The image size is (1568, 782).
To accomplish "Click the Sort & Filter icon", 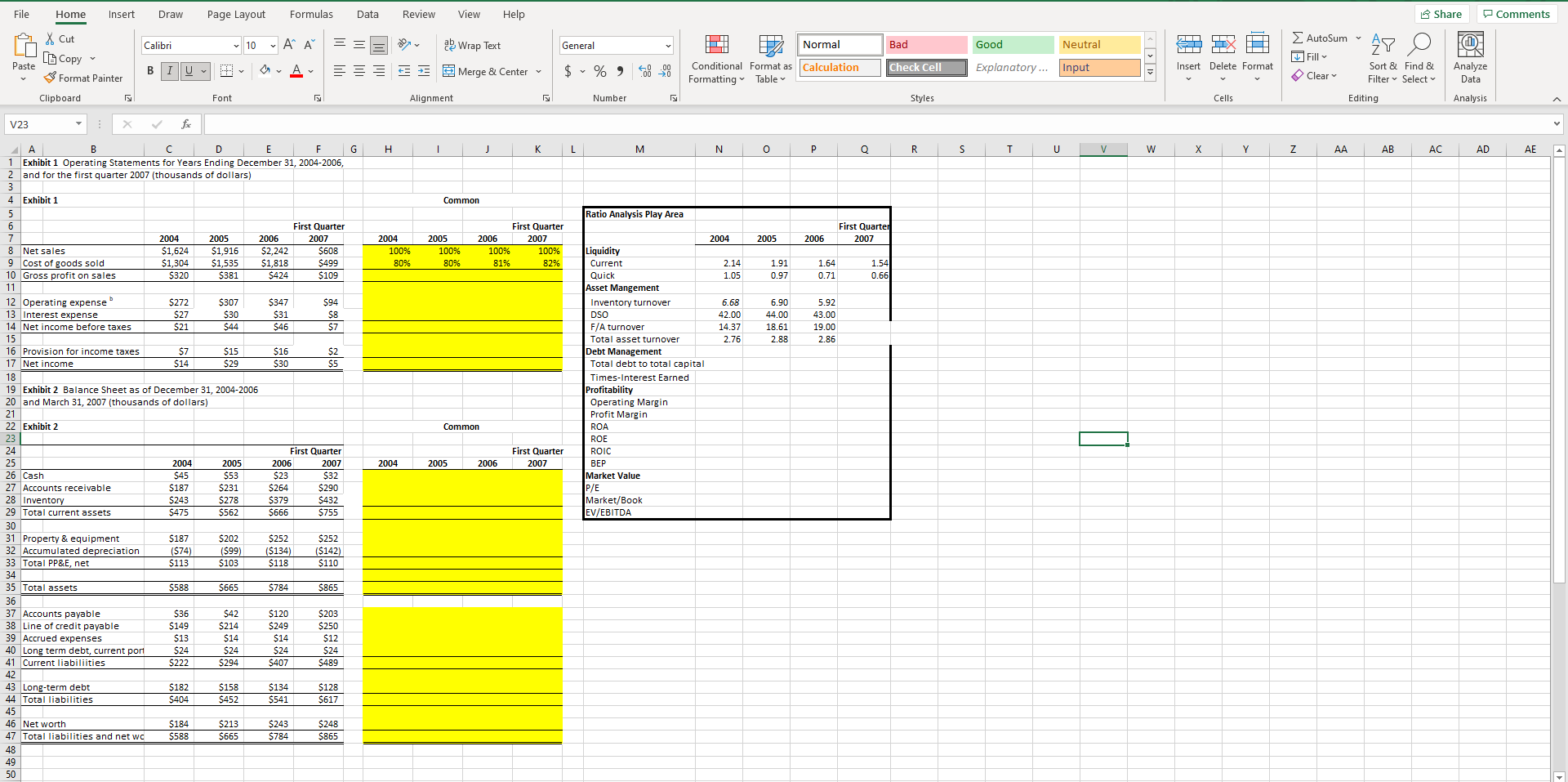I will point(1382,58).
